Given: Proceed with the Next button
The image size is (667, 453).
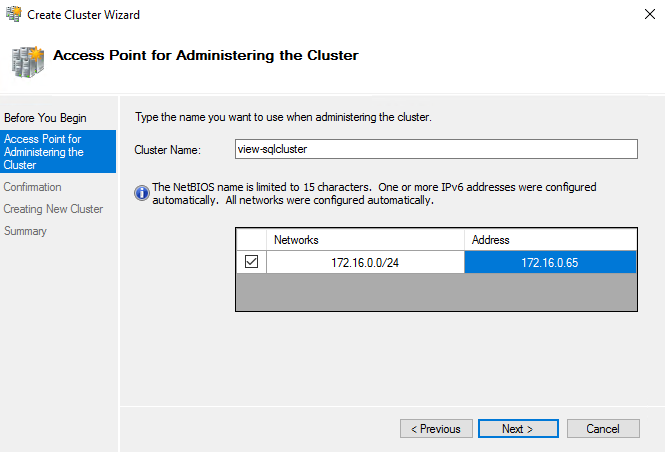Looking at the screenshot, I should click(x=517, y=429).
